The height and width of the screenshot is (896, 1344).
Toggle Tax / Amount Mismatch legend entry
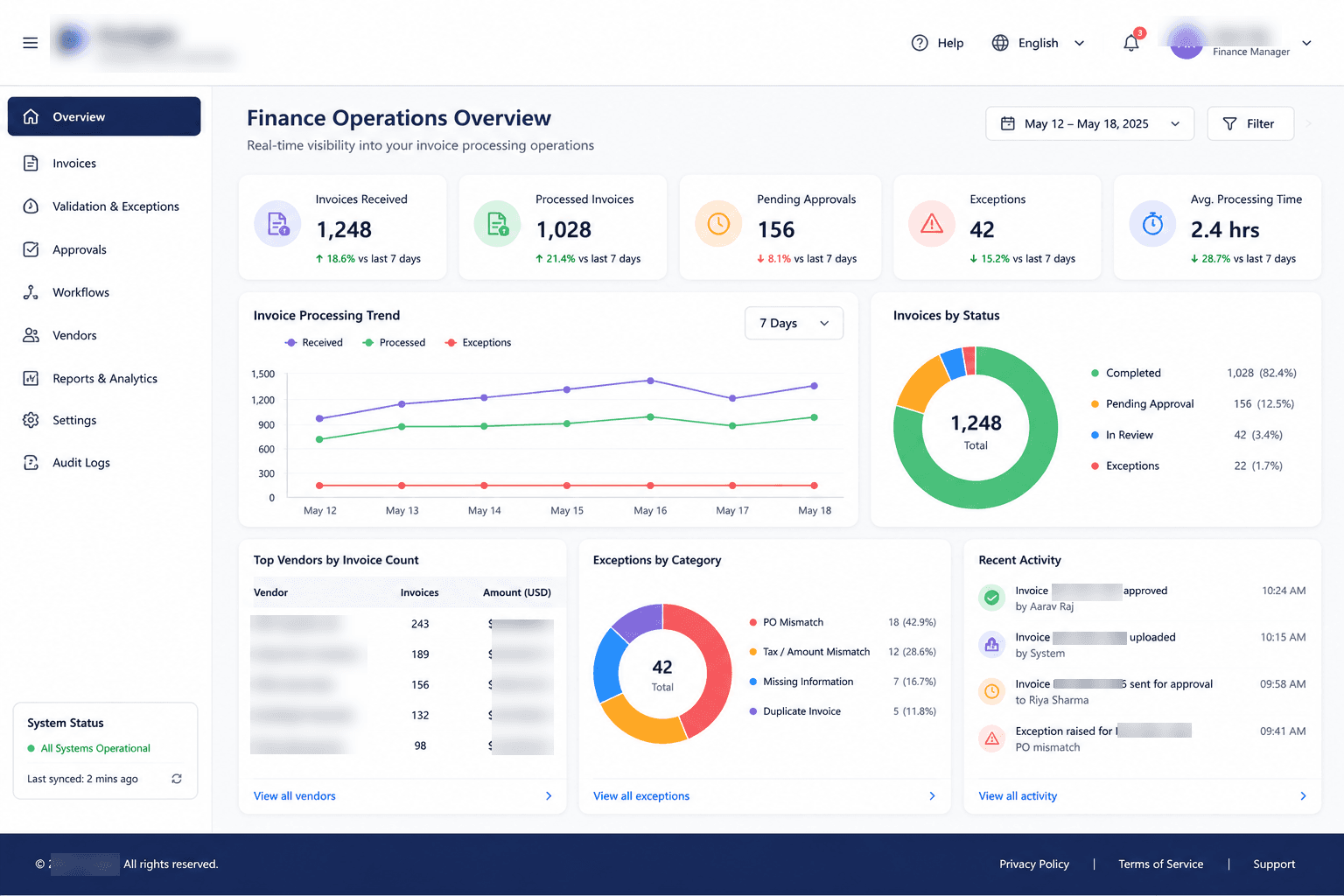point(809,652)
